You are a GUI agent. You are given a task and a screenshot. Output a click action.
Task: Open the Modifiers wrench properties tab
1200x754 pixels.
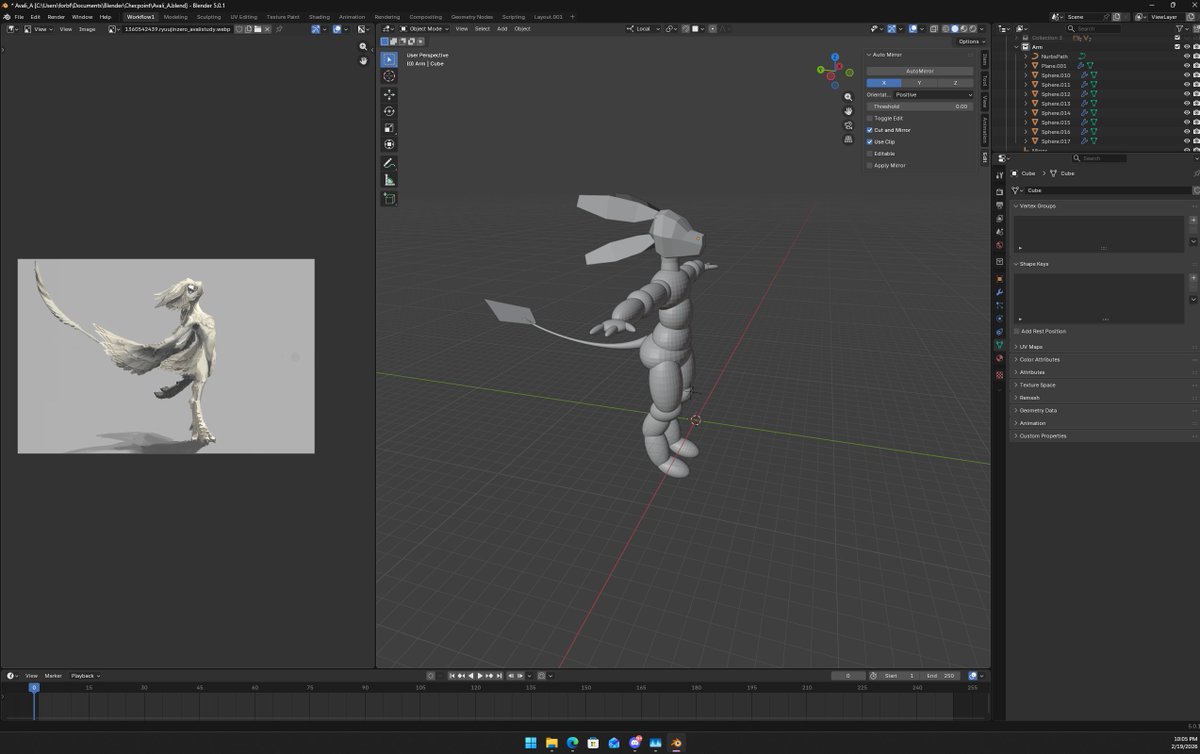999,291
